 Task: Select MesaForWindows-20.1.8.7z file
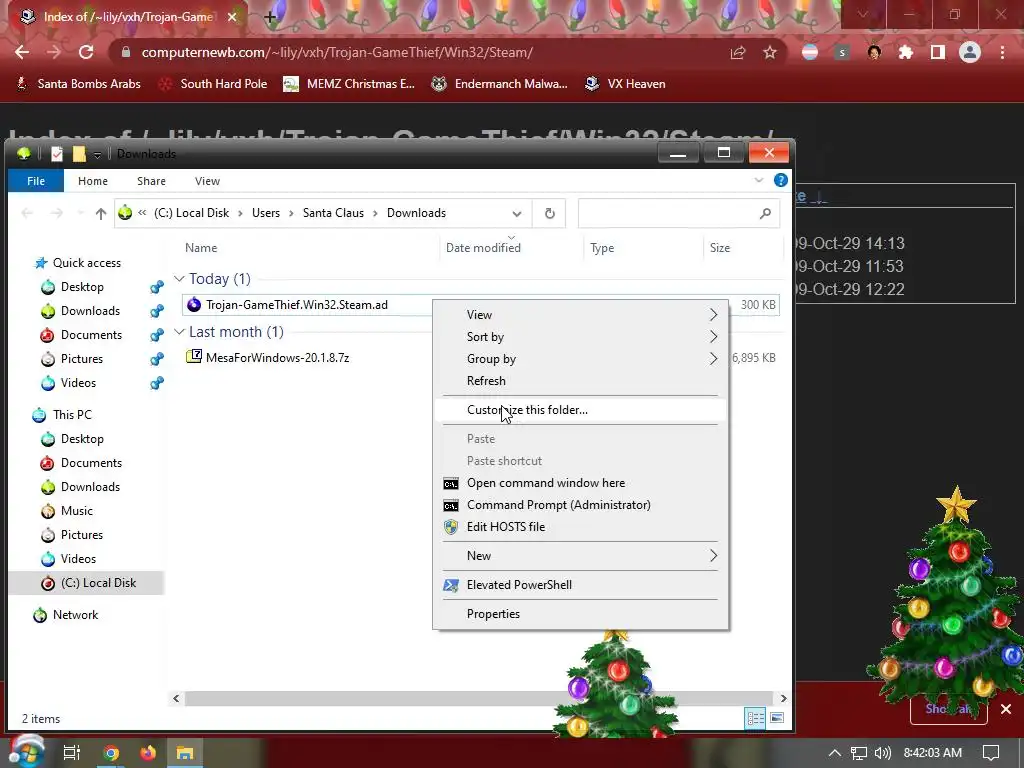277,358
